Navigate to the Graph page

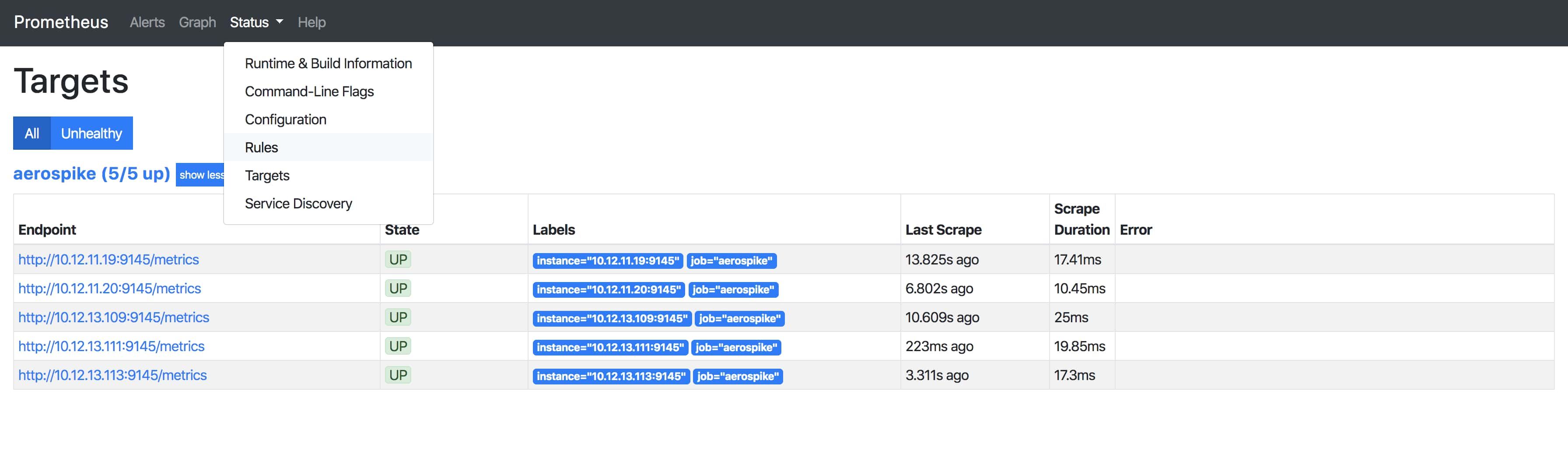tap(197, 22)
